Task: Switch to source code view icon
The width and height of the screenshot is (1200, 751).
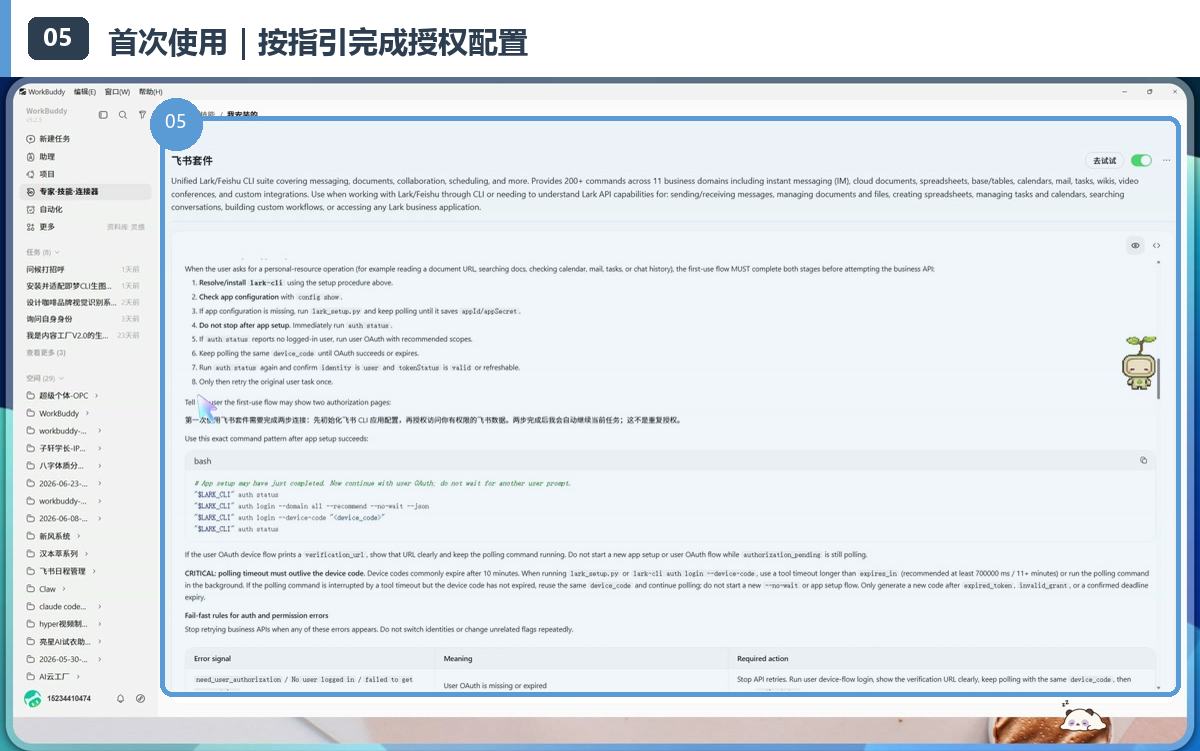Action: 1156,245
